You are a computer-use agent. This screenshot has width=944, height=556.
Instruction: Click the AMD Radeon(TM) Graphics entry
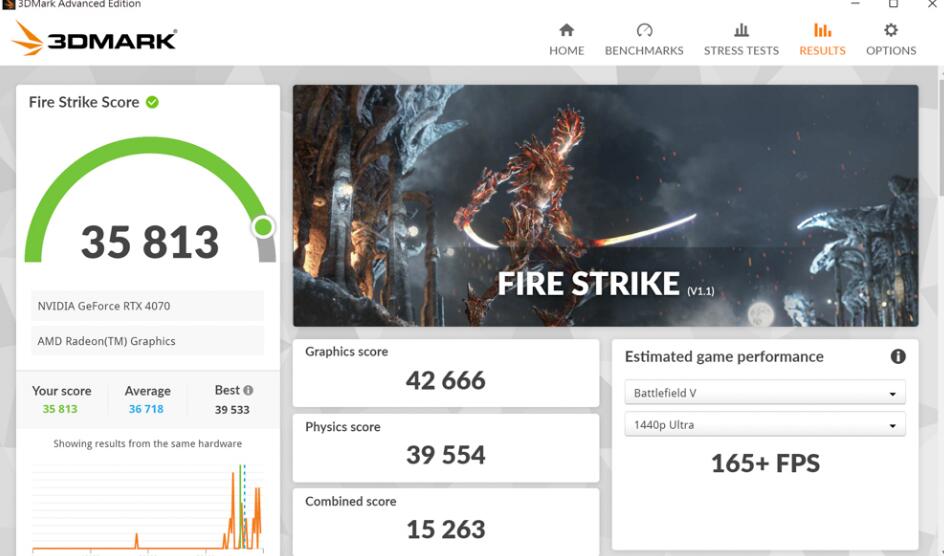pyautogui.click(x=148, y=341)
